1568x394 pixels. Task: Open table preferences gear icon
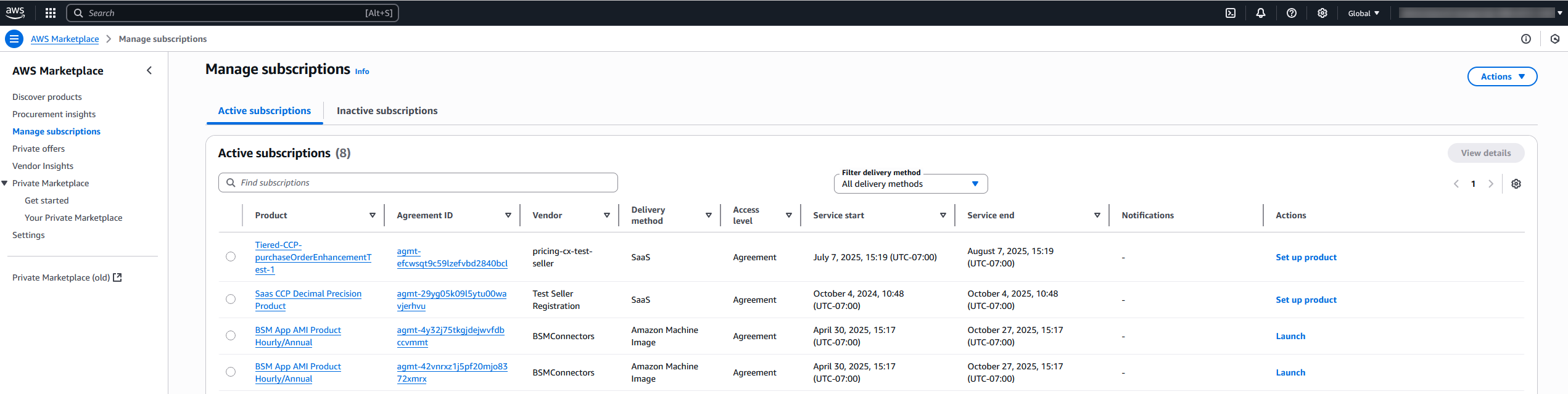1516,184
